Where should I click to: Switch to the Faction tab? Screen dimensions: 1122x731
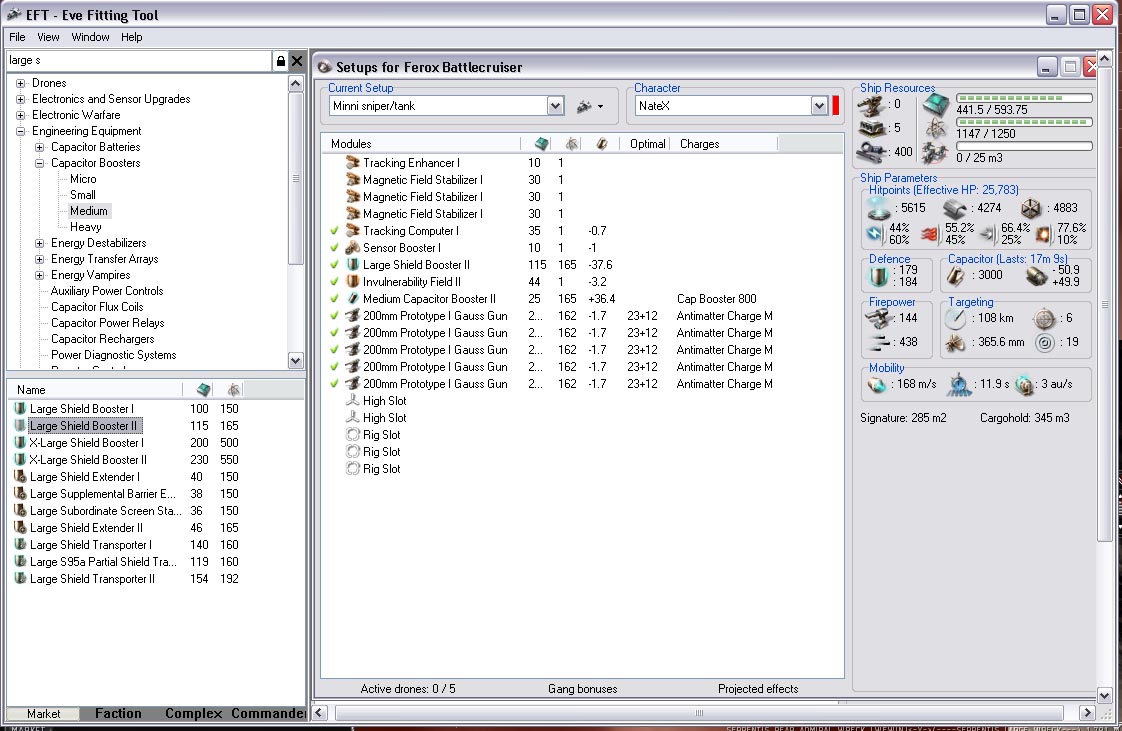(x=118, y=713)
